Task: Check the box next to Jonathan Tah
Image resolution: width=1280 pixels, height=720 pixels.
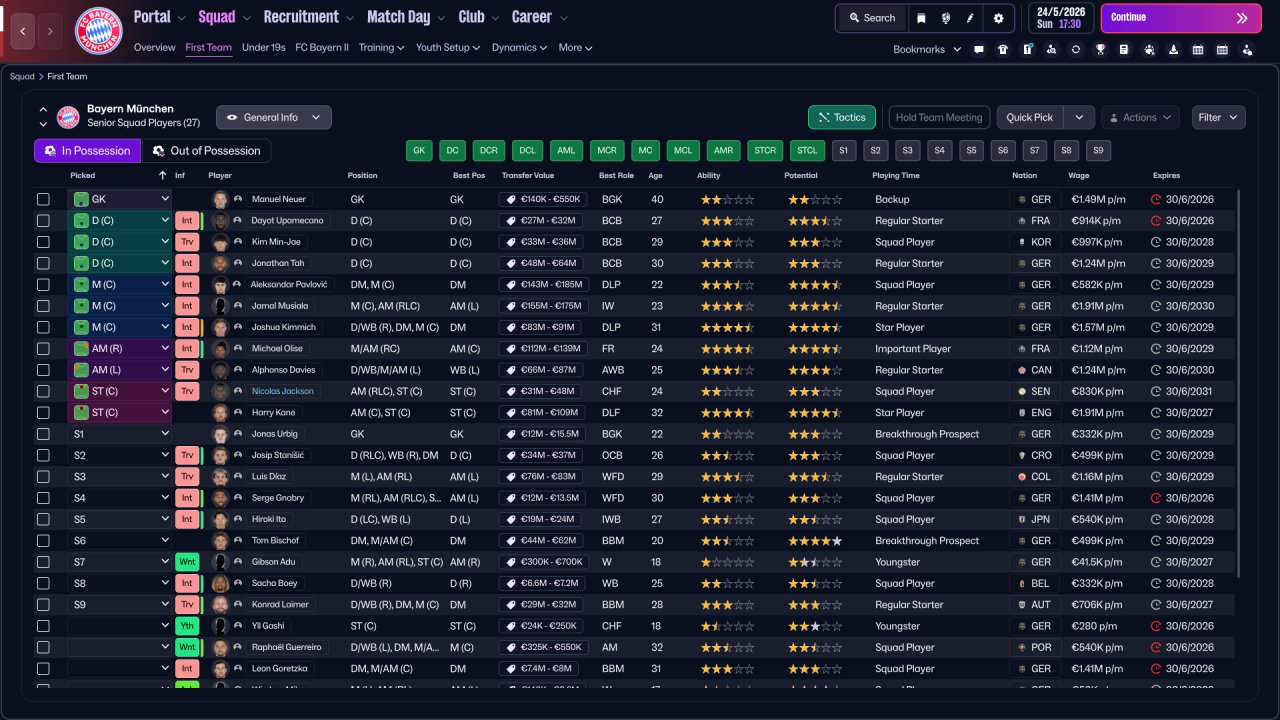Action: click(x=43, y=263)
